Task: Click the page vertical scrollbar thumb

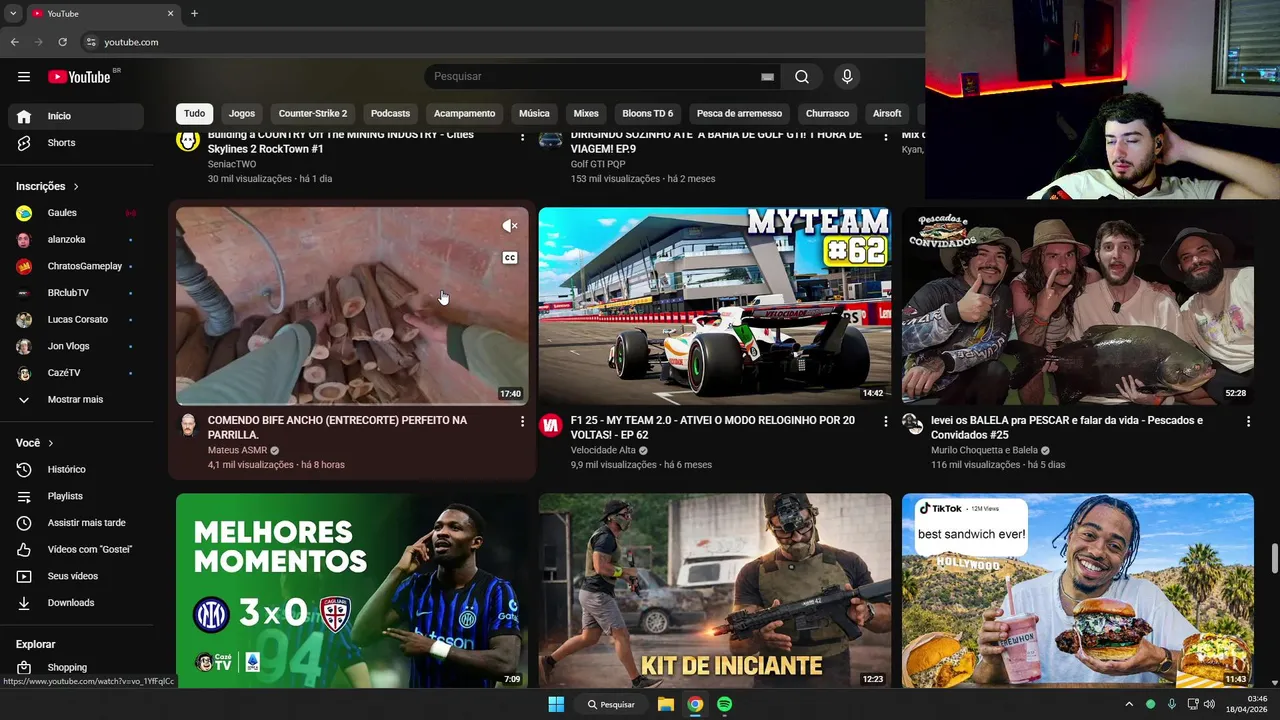Action: [x=1274, y=558]
